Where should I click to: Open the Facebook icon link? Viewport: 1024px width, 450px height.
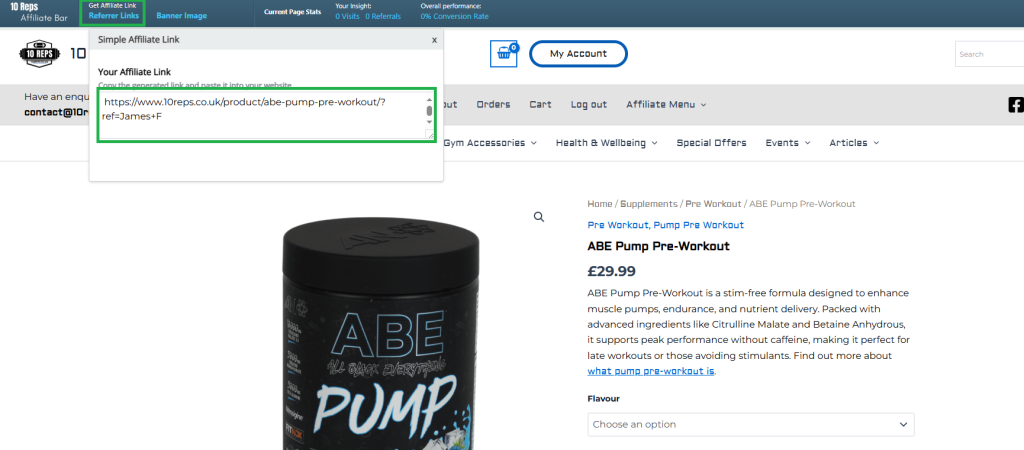(x=1016, y=104)
